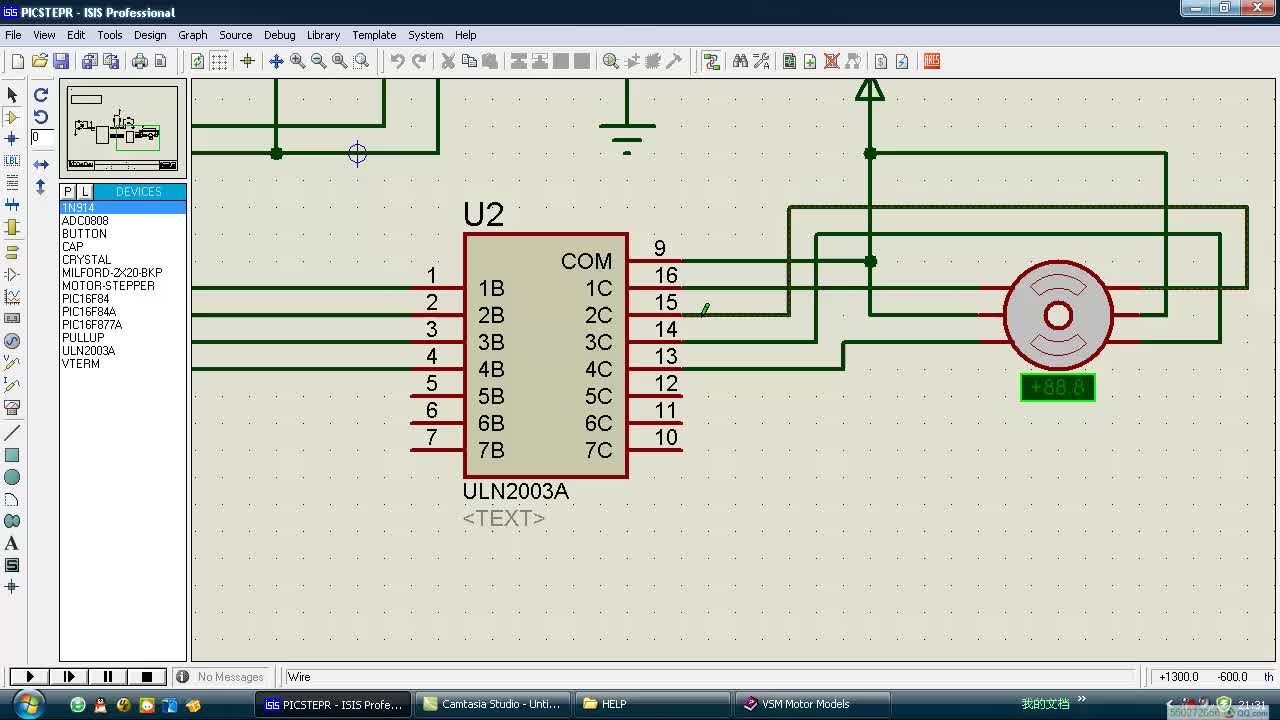Open the Design menu
The height and width of the screenshot is (720, 1280).
coord(150,35)
